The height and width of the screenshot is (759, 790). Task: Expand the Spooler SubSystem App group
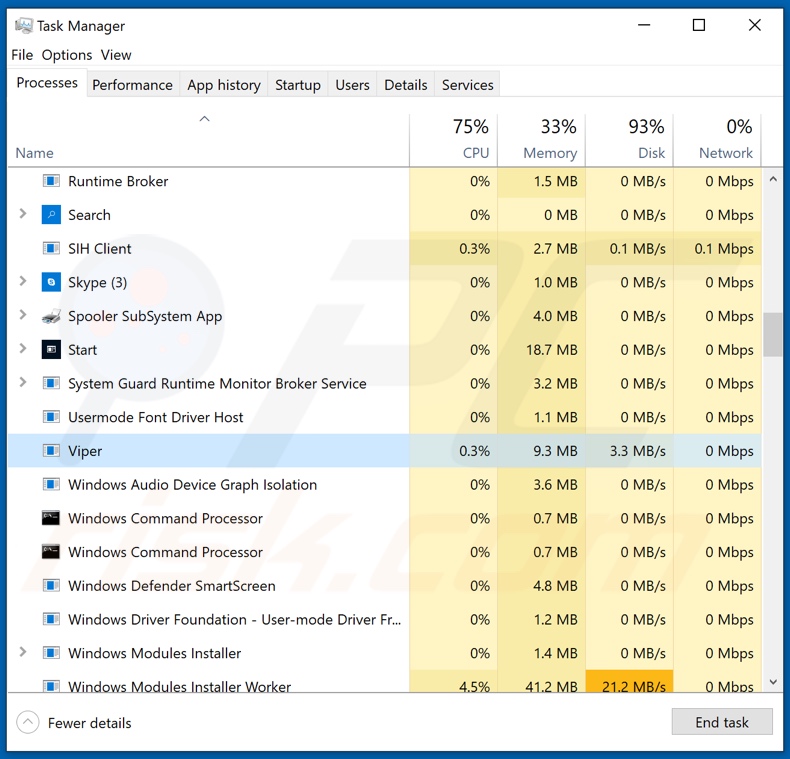pyautogui.click(x=23, y=315)
